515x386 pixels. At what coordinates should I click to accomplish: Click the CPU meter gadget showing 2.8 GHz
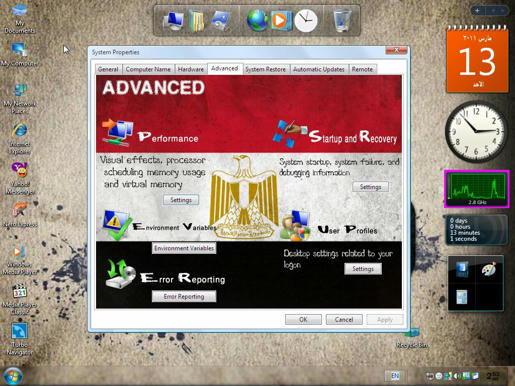(x=477, y=189)
